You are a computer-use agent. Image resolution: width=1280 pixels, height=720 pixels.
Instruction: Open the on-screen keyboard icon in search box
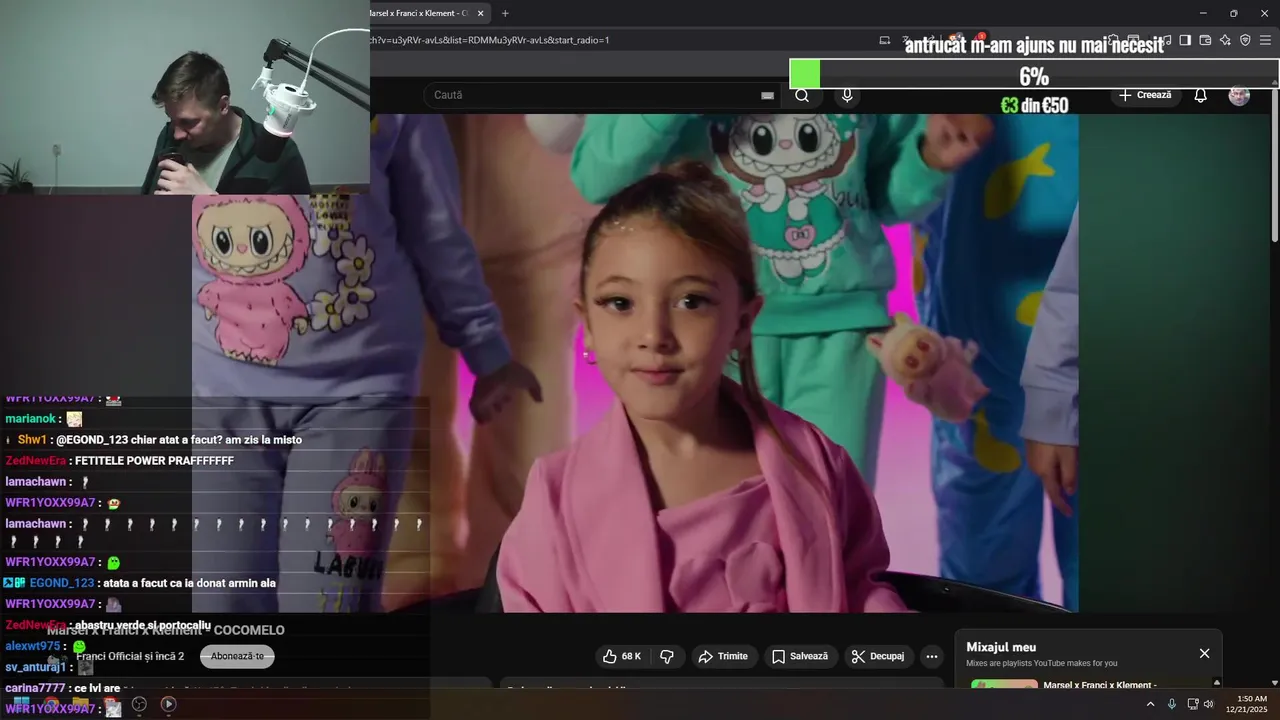pyautogui.click(x=767, y=95)
